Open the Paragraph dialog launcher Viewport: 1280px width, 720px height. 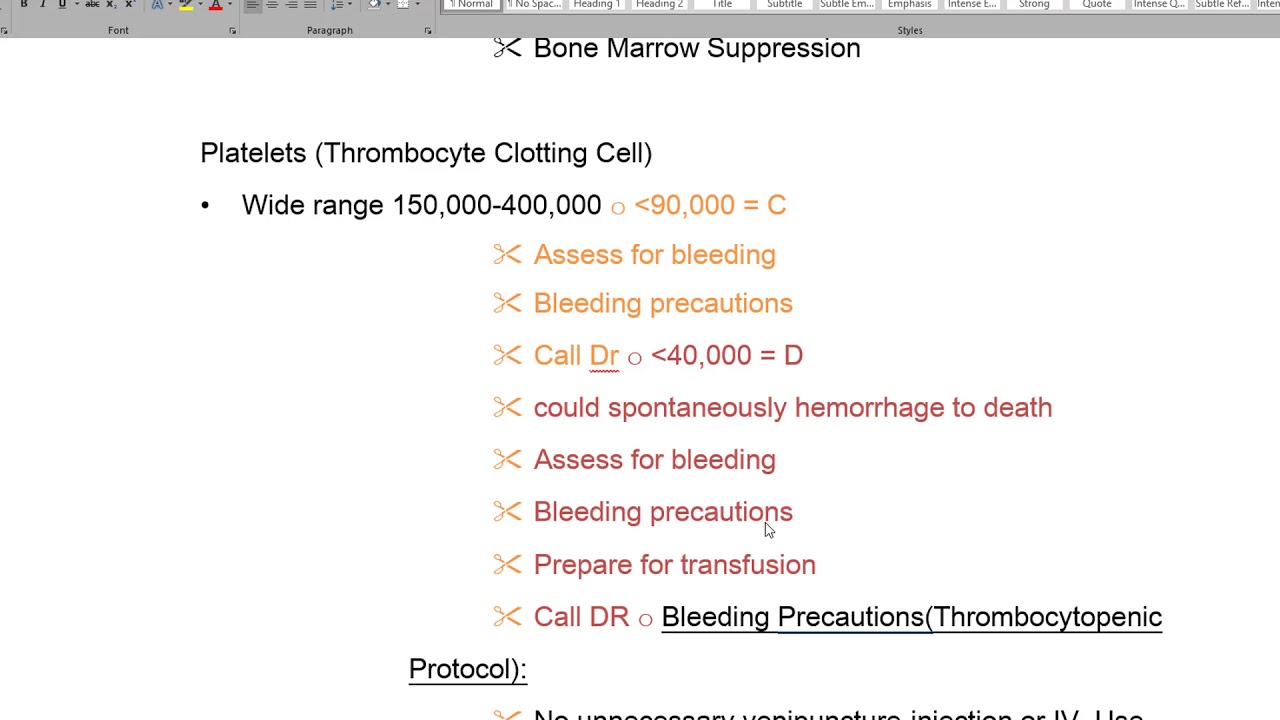[x=427, y=31]
